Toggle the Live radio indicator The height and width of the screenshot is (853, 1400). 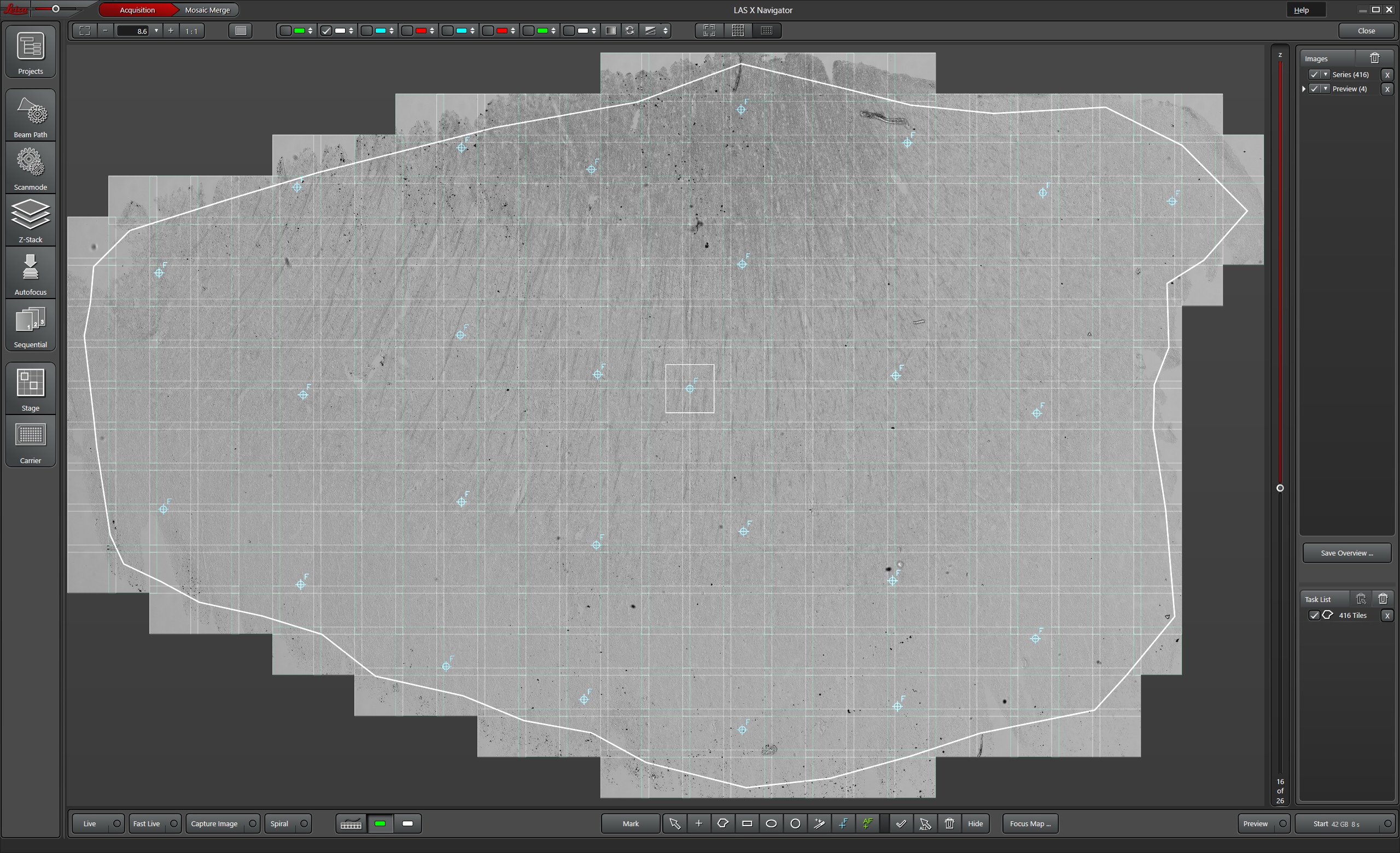pos(116,823)
